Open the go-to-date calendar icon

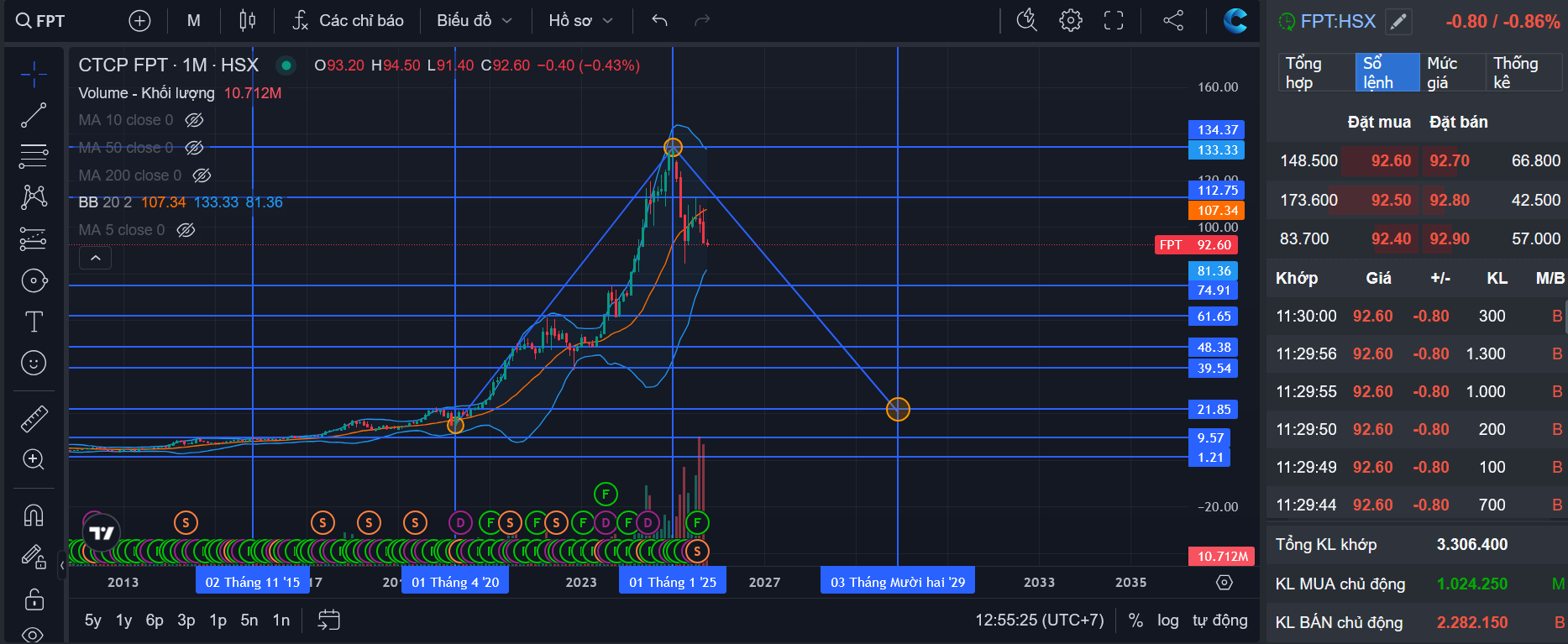point(329,620)
